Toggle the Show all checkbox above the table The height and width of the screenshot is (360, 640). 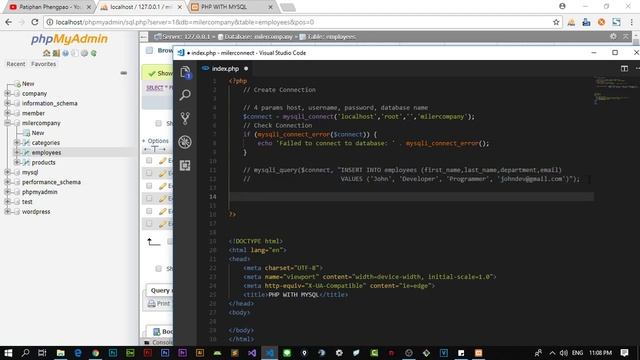(x=158, y=123)
